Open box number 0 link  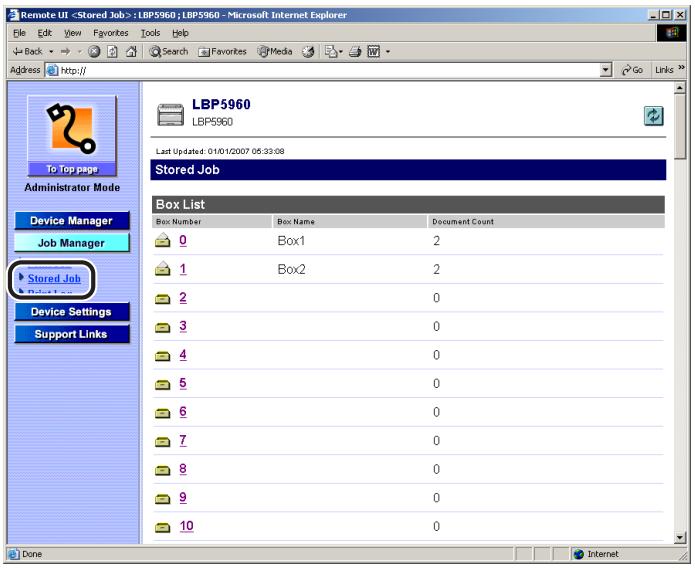(x=183, y=241)
